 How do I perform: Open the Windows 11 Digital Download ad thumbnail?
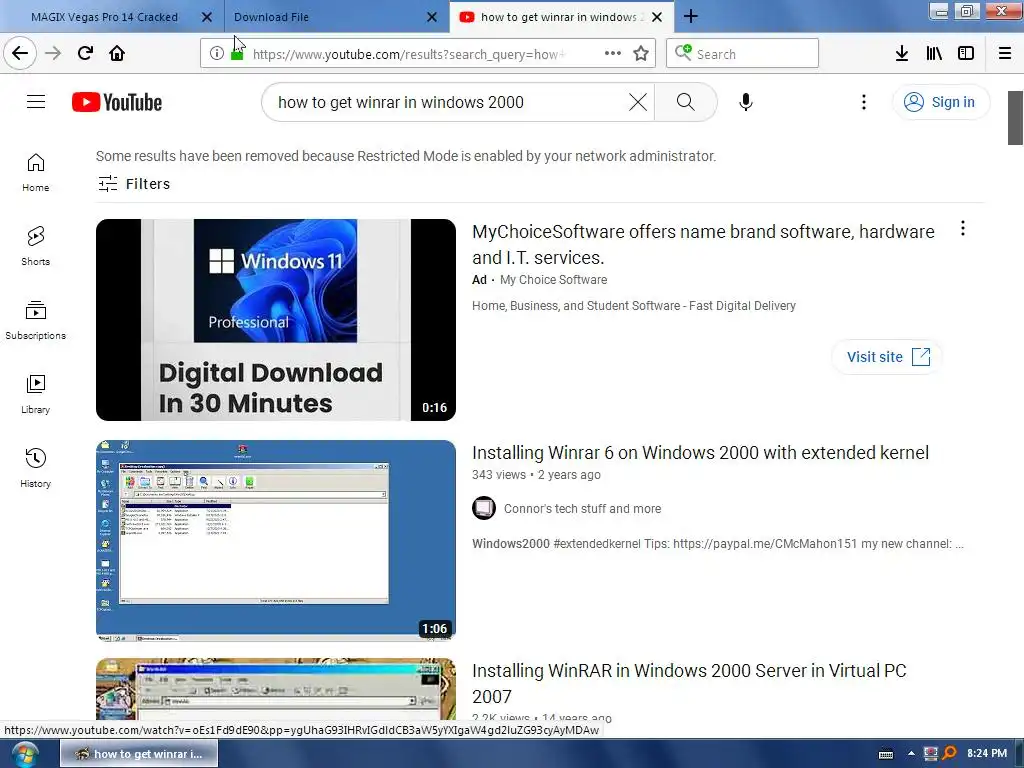pos(276,320)
